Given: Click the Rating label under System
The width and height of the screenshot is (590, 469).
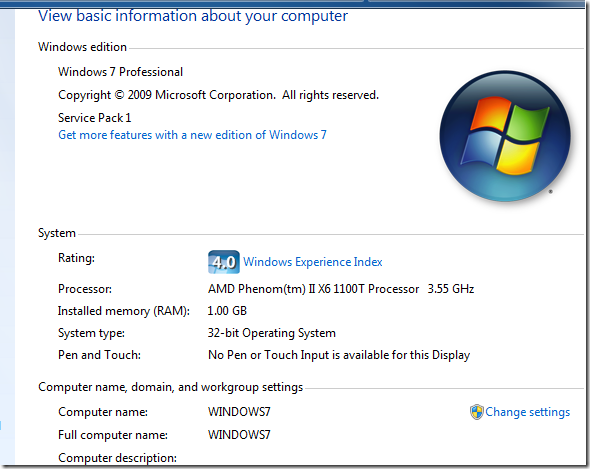Looking at the screenshot, I should tap(76, 258).
